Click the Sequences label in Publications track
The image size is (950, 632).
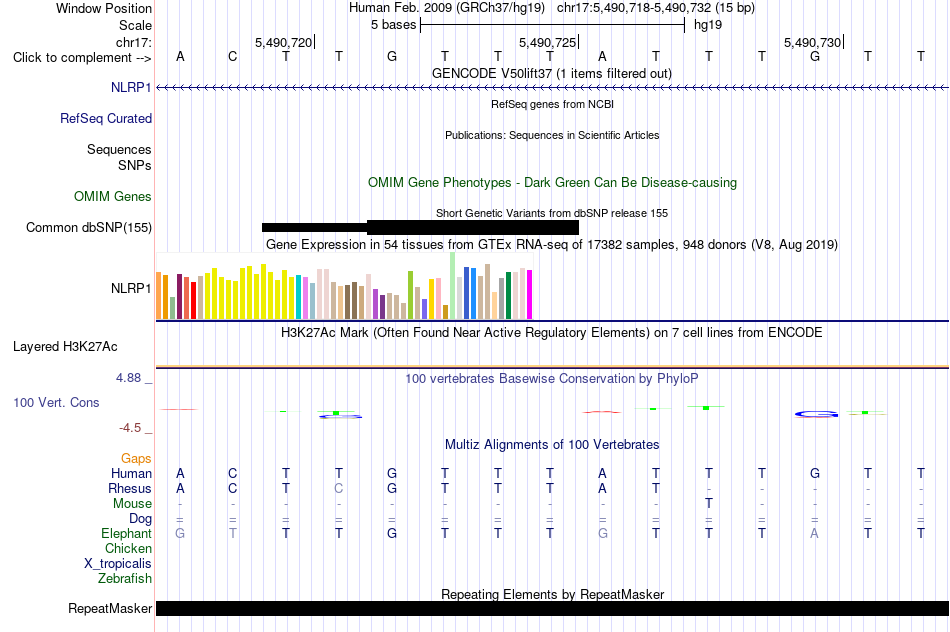click(119, 150)
